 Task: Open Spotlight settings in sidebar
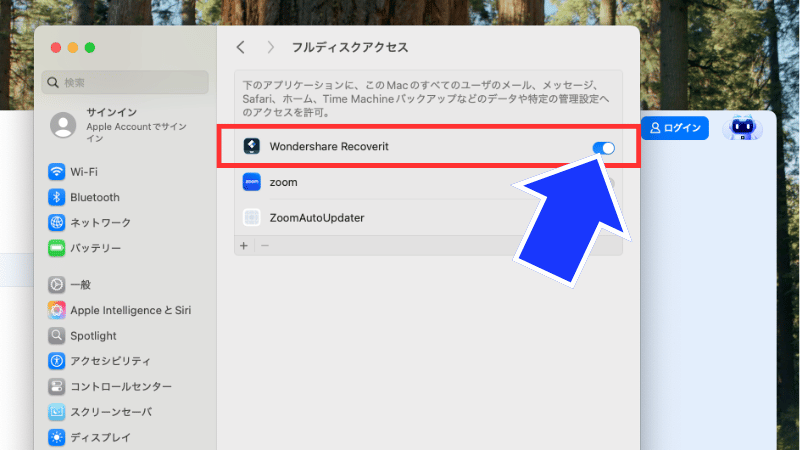[93, 336]
